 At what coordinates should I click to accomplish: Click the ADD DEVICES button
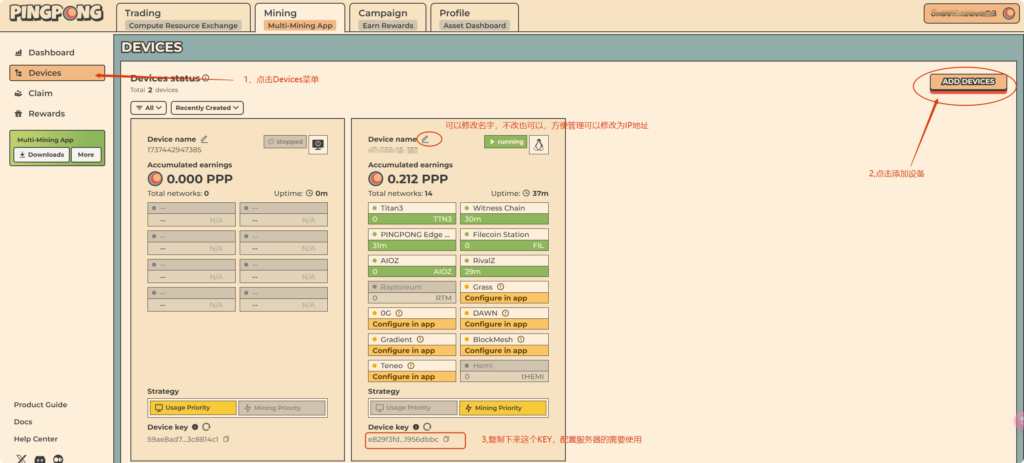(968, 82)
